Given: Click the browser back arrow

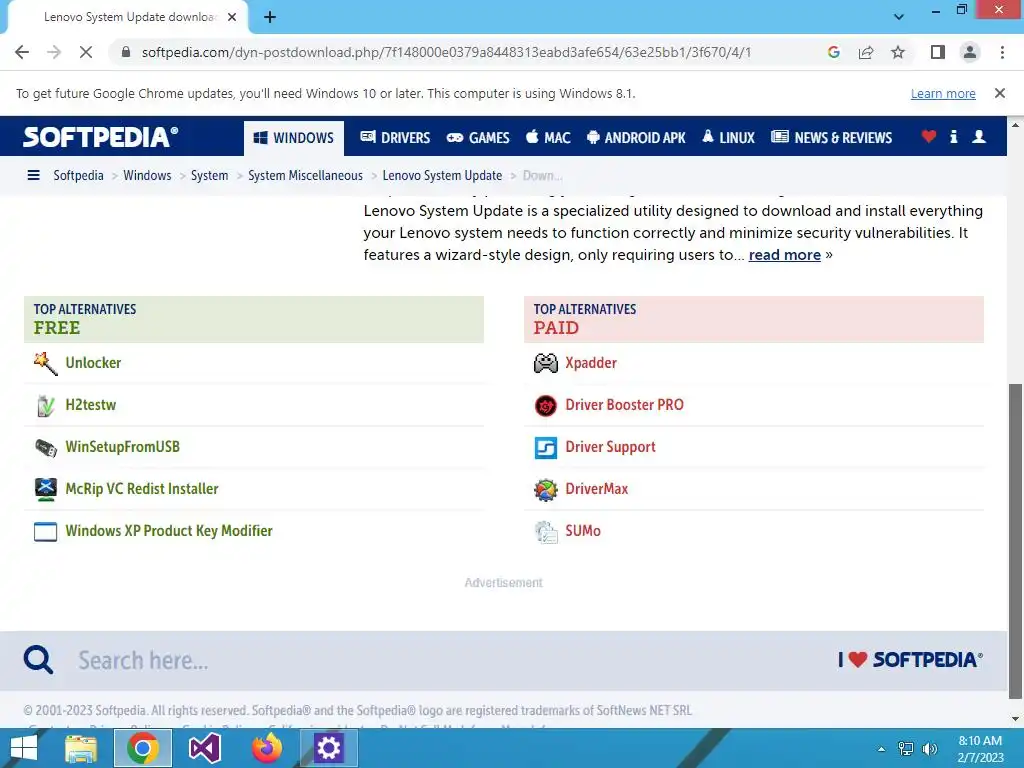Looking at the screenshot, I should [x=22, y=52].
